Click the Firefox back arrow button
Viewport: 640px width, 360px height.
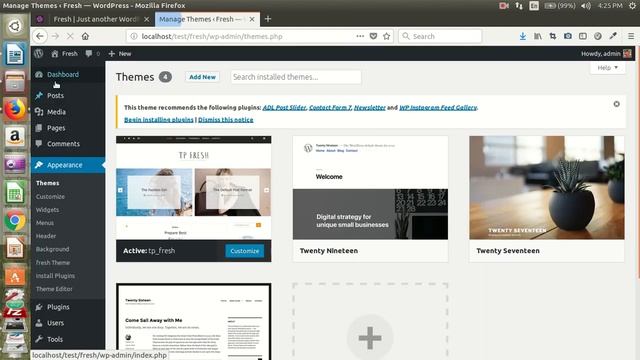(x=40, y=36)
